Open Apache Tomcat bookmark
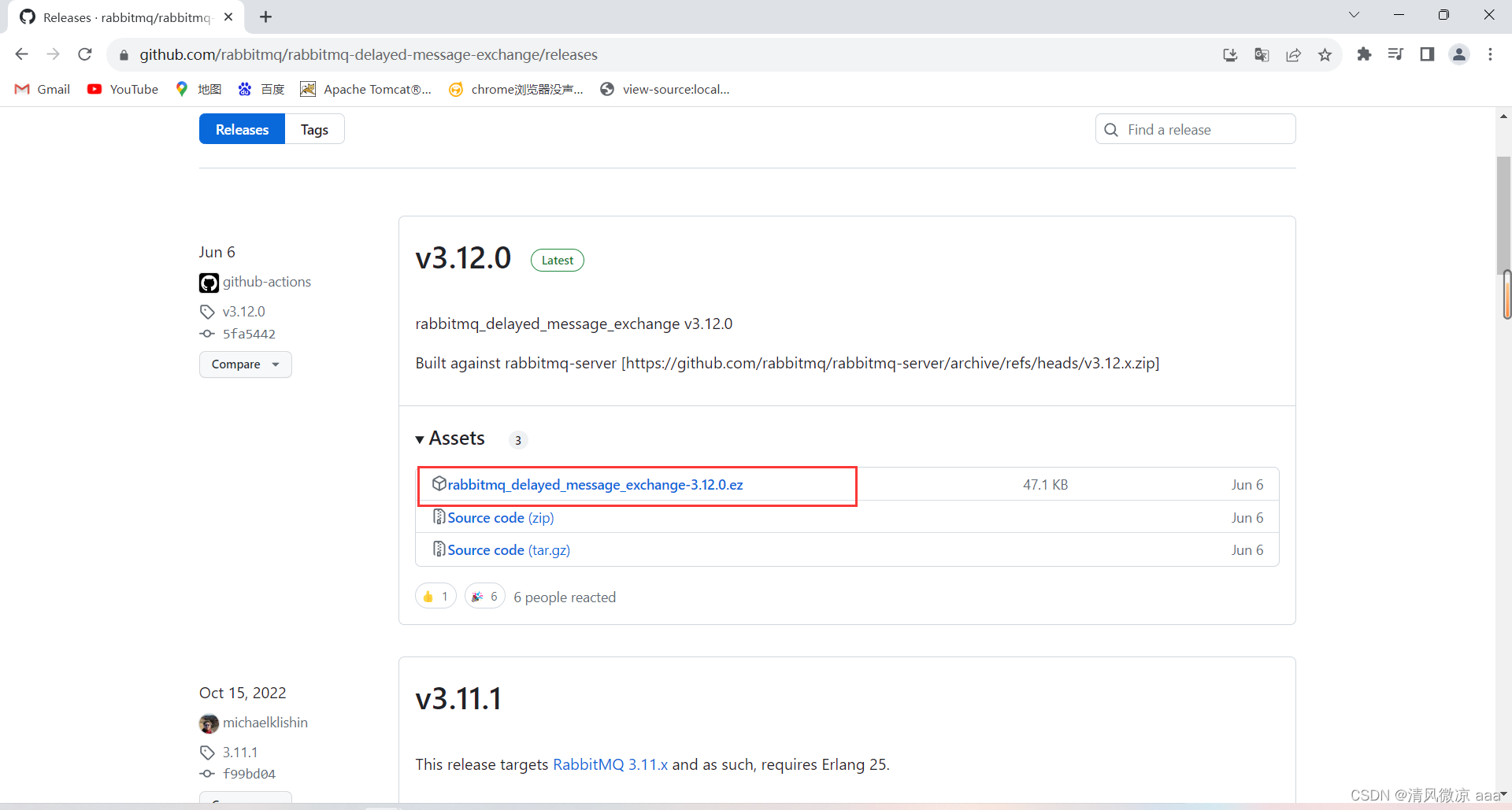This screenshot has height=810, width=1512. (x=366, y=89)
